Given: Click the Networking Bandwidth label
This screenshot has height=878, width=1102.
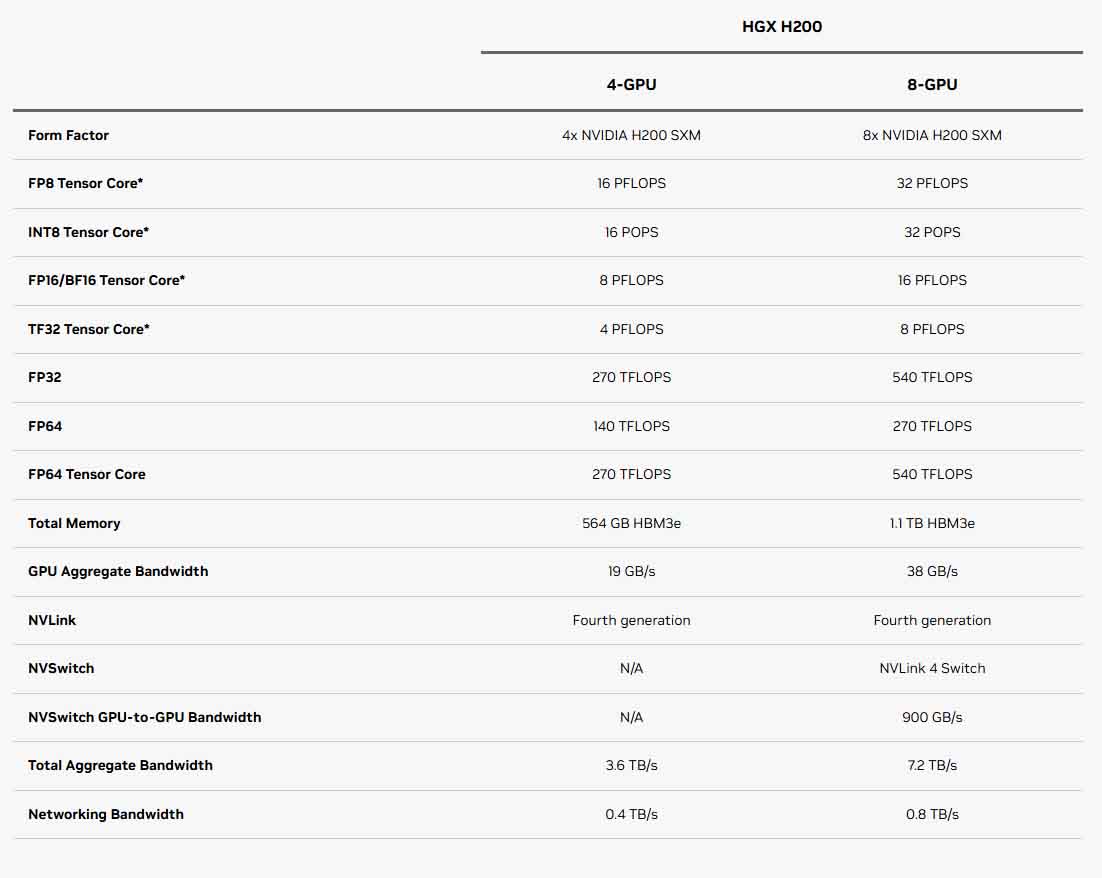Looking at the screenshot, I should [106, 814].
